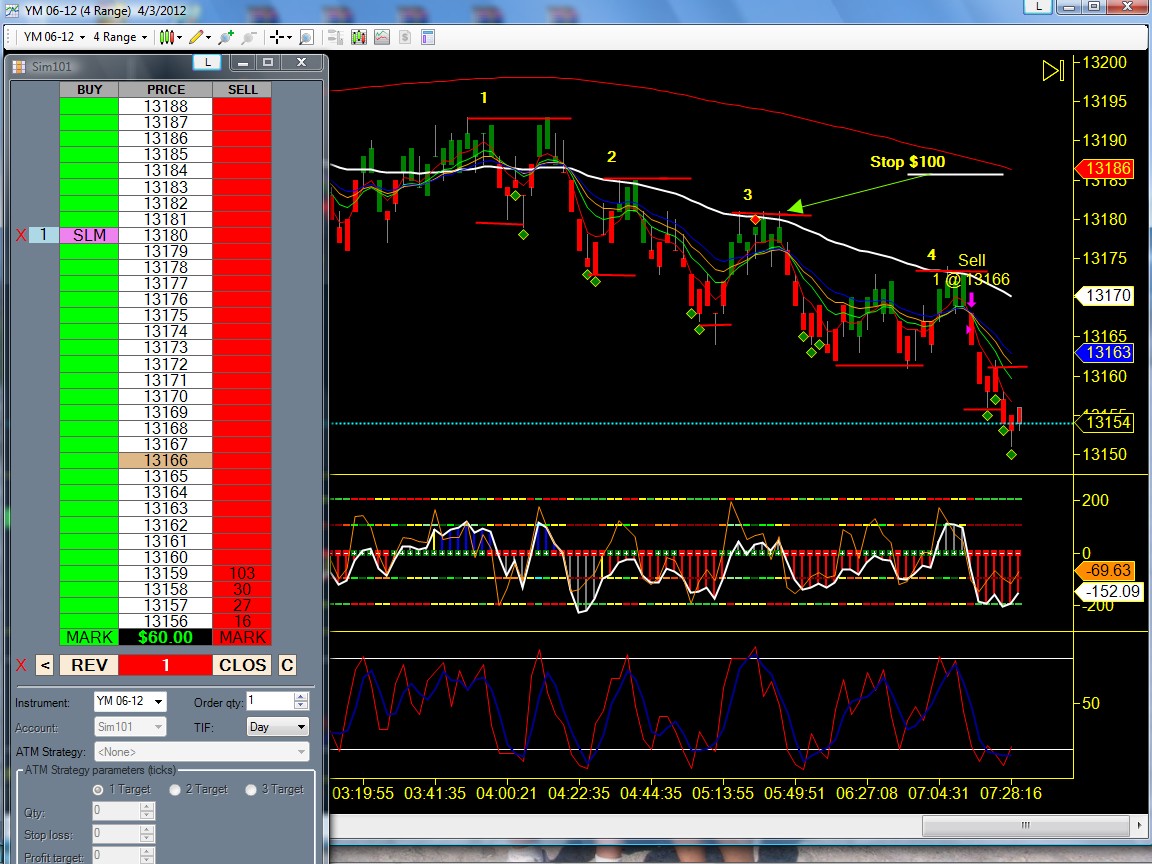The height and width of the screenshot is (864, 1152).
Task: Click the SELL column header
Action: tap(242, 90)
